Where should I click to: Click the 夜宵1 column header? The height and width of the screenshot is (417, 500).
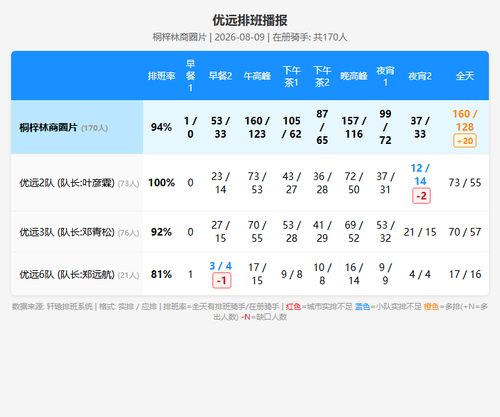click(x=385, y=76)
